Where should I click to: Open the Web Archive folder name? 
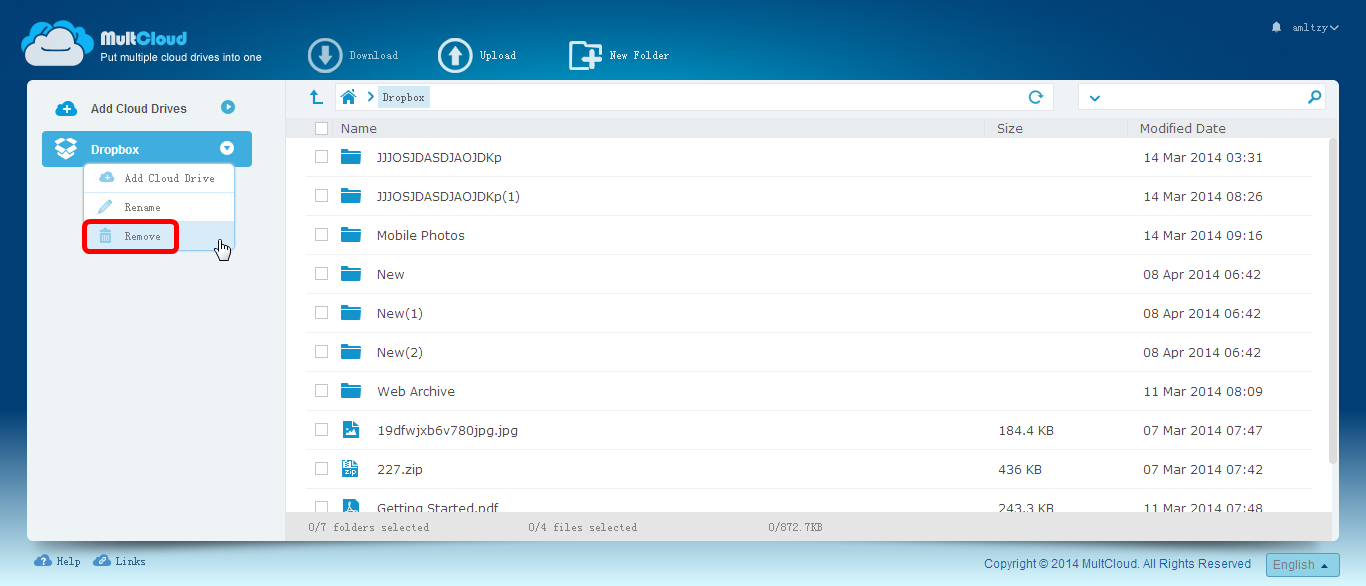[416, 391]
